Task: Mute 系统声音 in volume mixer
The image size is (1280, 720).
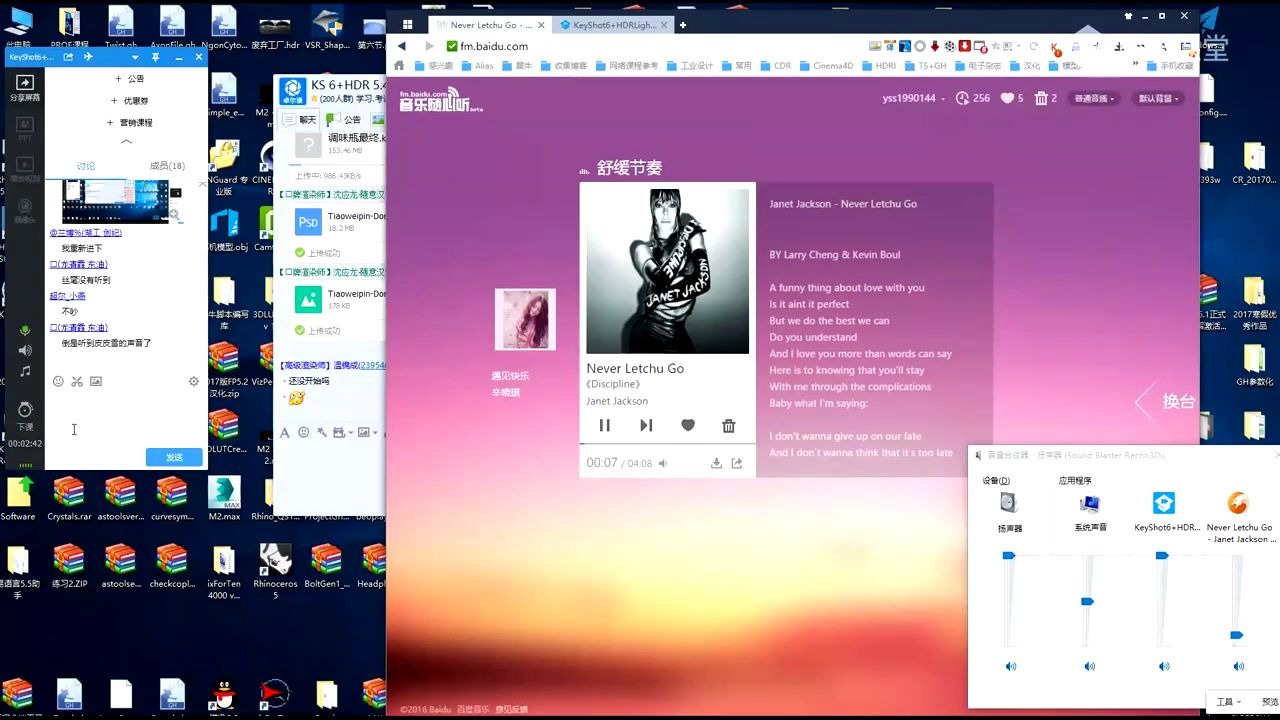Action: (1089, 666)
